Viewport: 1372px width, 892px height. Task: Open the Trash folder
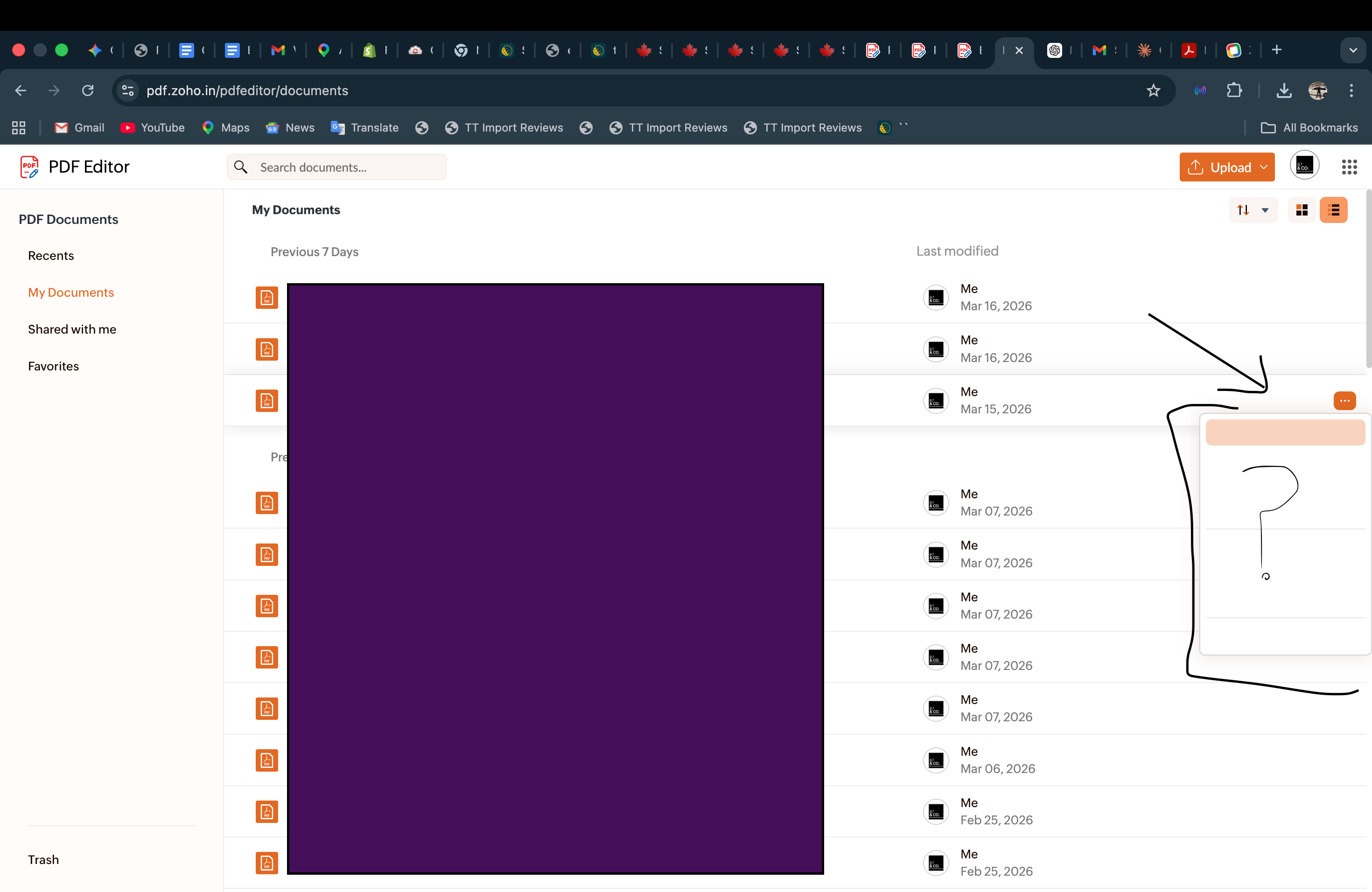(43, 859)
